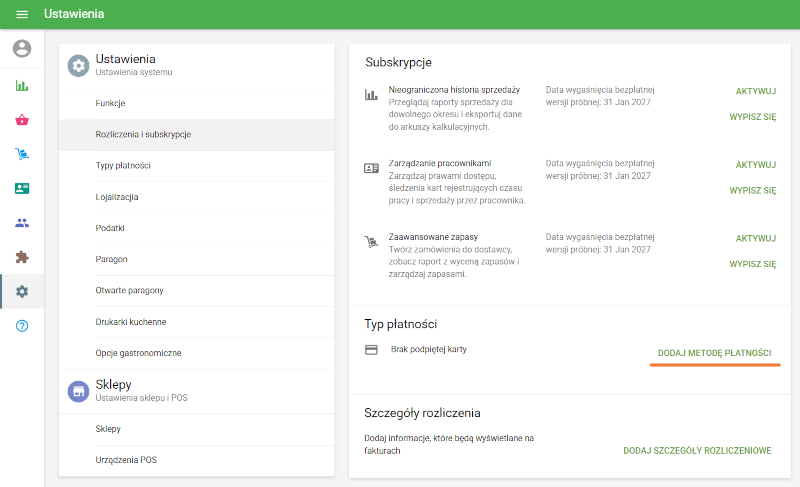Open the customers people icon
The image size is (800, 487).
point(22,222)
